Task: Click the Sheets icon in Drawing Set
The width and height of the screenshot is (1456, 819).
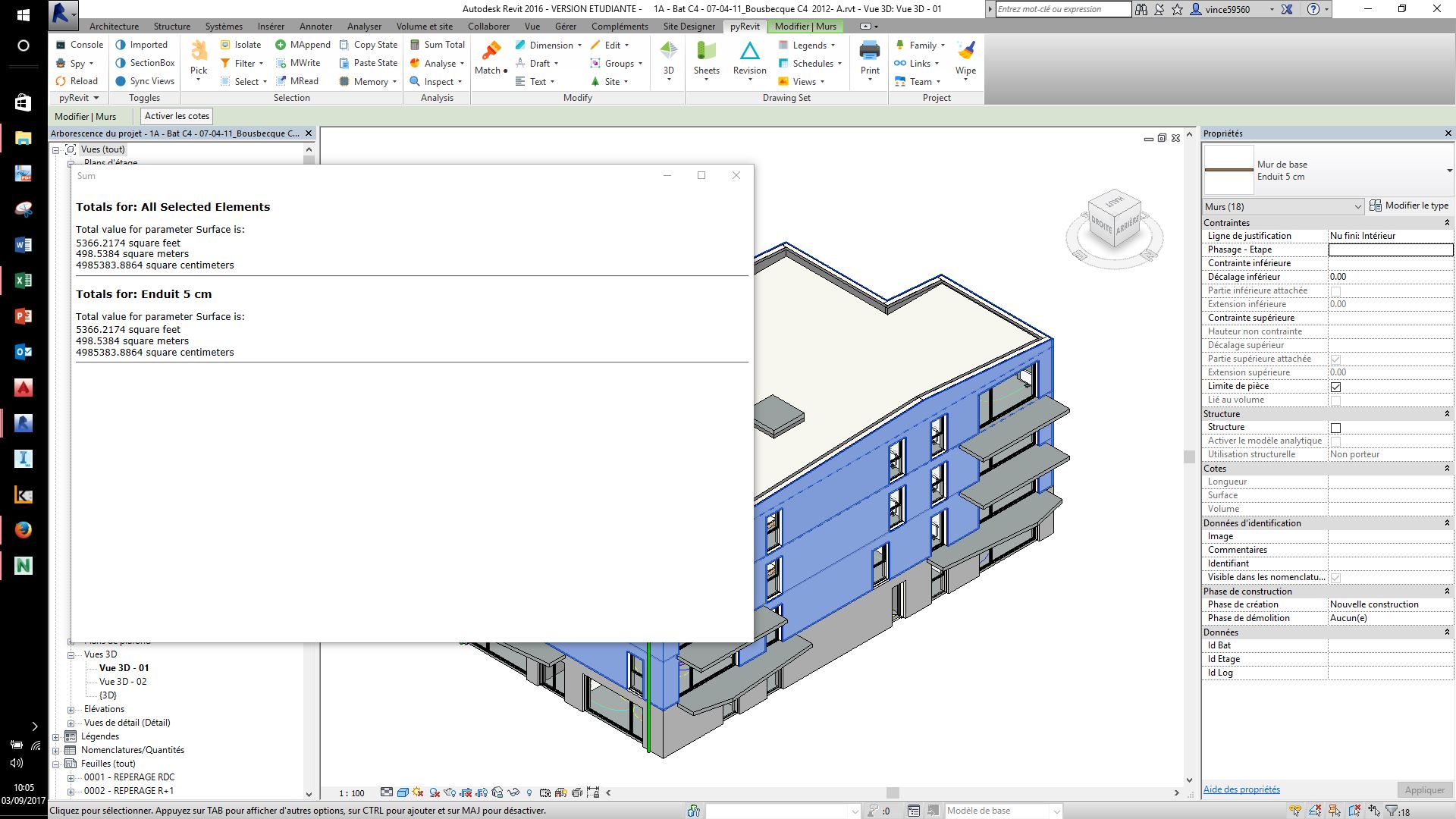Action: coord(706,52)
